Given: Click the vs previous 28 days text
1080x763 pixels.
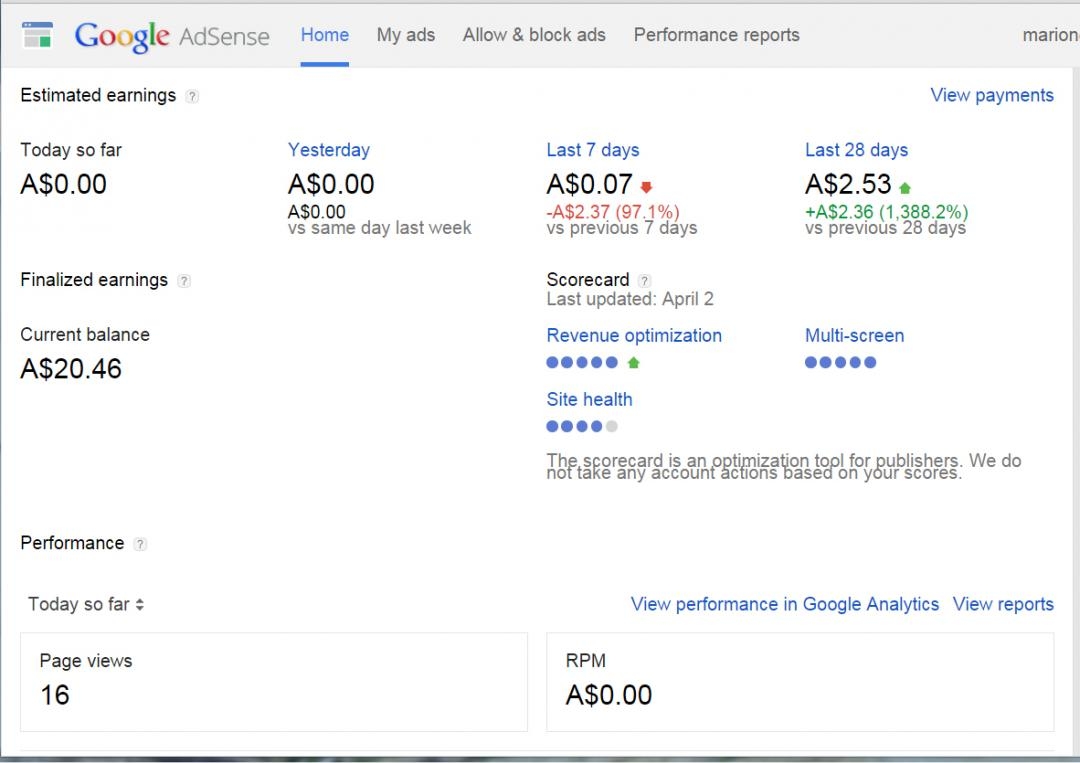Looking at the screenshot, I should point(885,228).
